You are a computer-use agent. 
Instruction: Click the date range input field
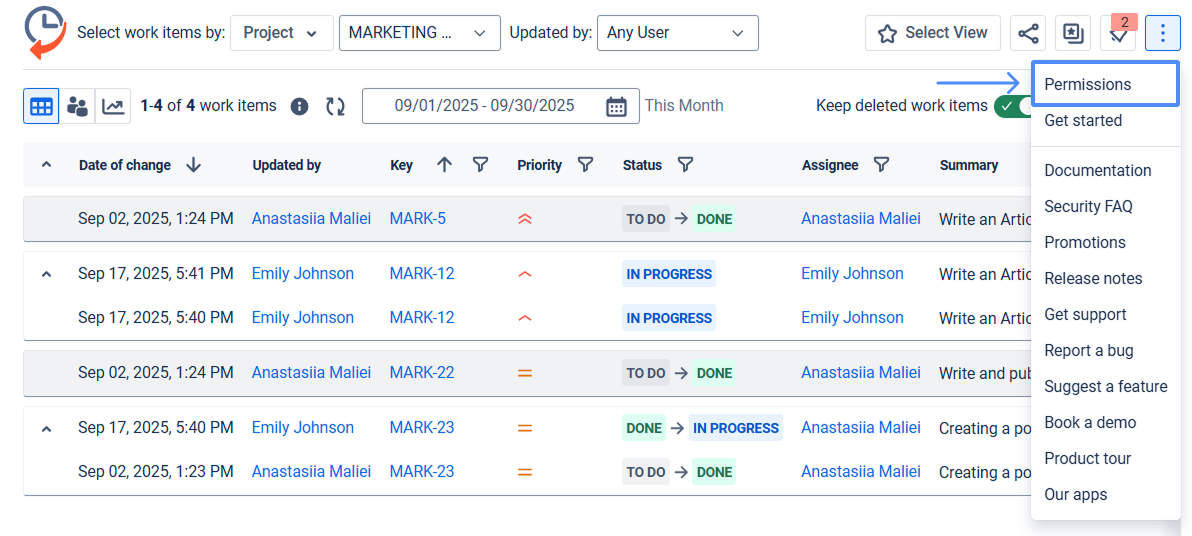point(484,106)
